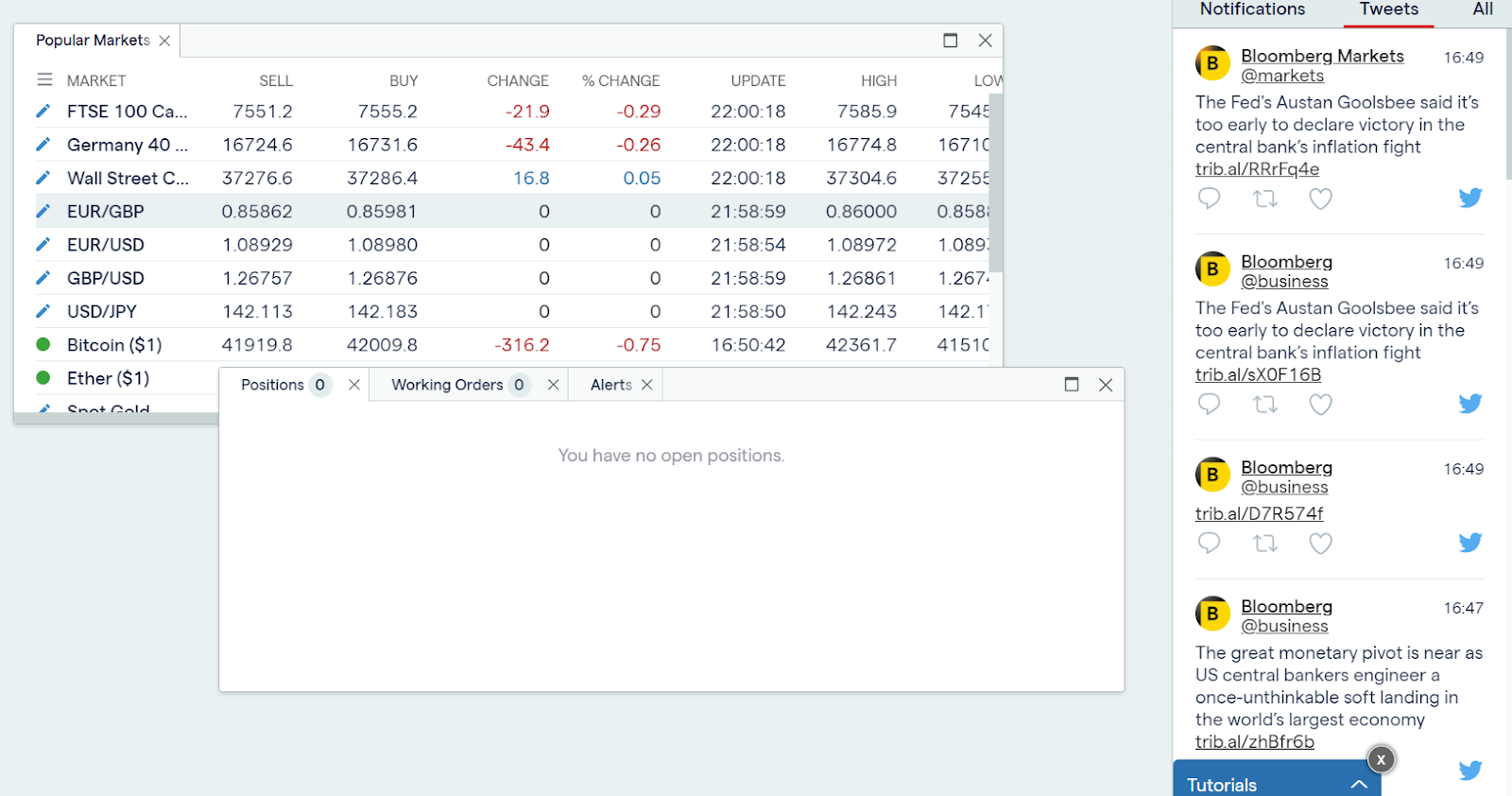Click the pencil icon beside FTSE 100
This screenshot has width=1512, height=796.
point(43,112)
